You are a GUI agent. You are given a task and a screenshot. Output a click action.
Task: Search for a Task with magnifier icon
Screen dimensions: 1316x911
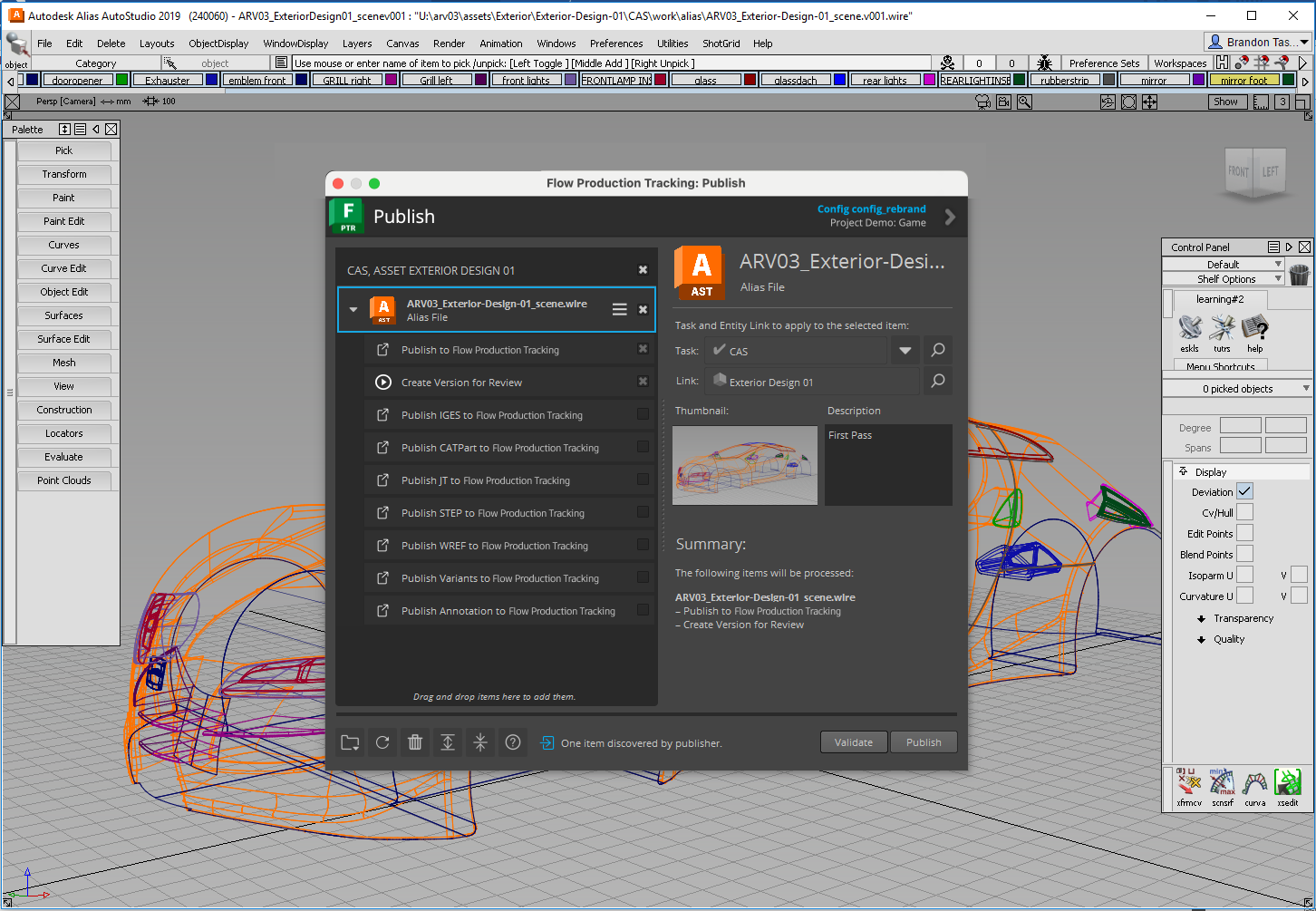click(938, 350)
